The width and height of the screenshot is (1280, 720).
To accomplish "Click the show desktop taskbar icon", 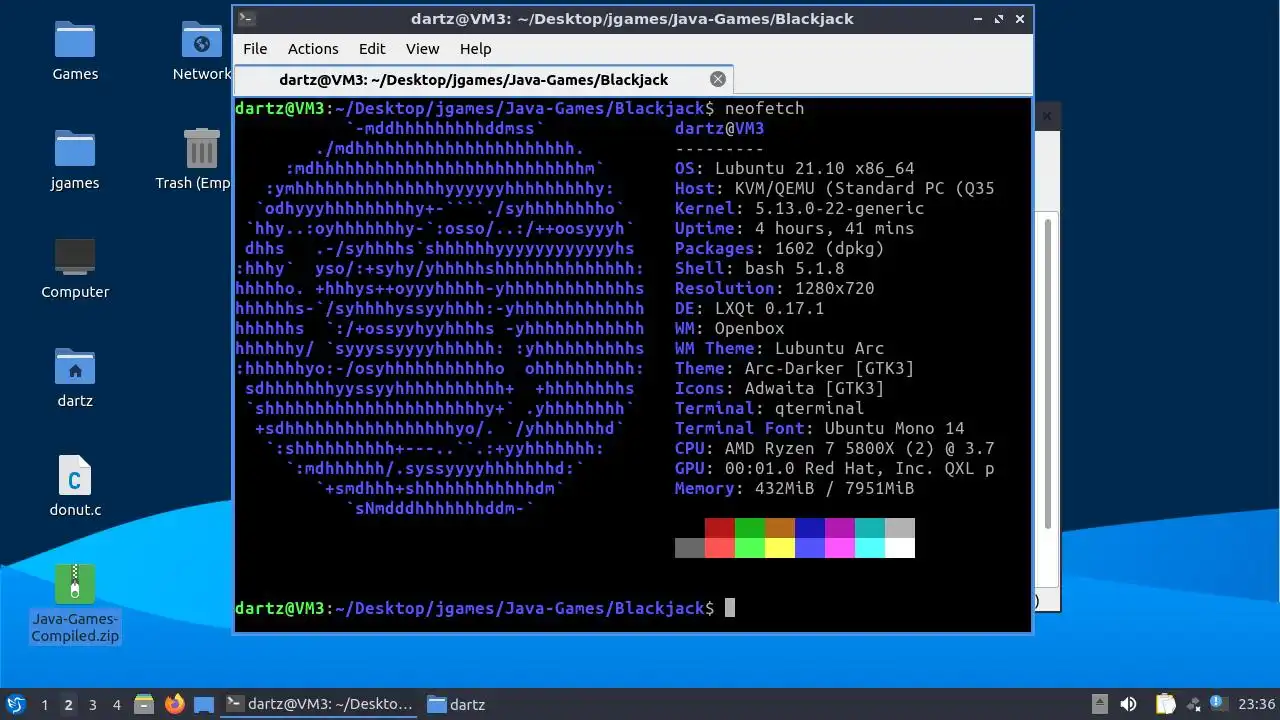I will (x=204, y=704).
